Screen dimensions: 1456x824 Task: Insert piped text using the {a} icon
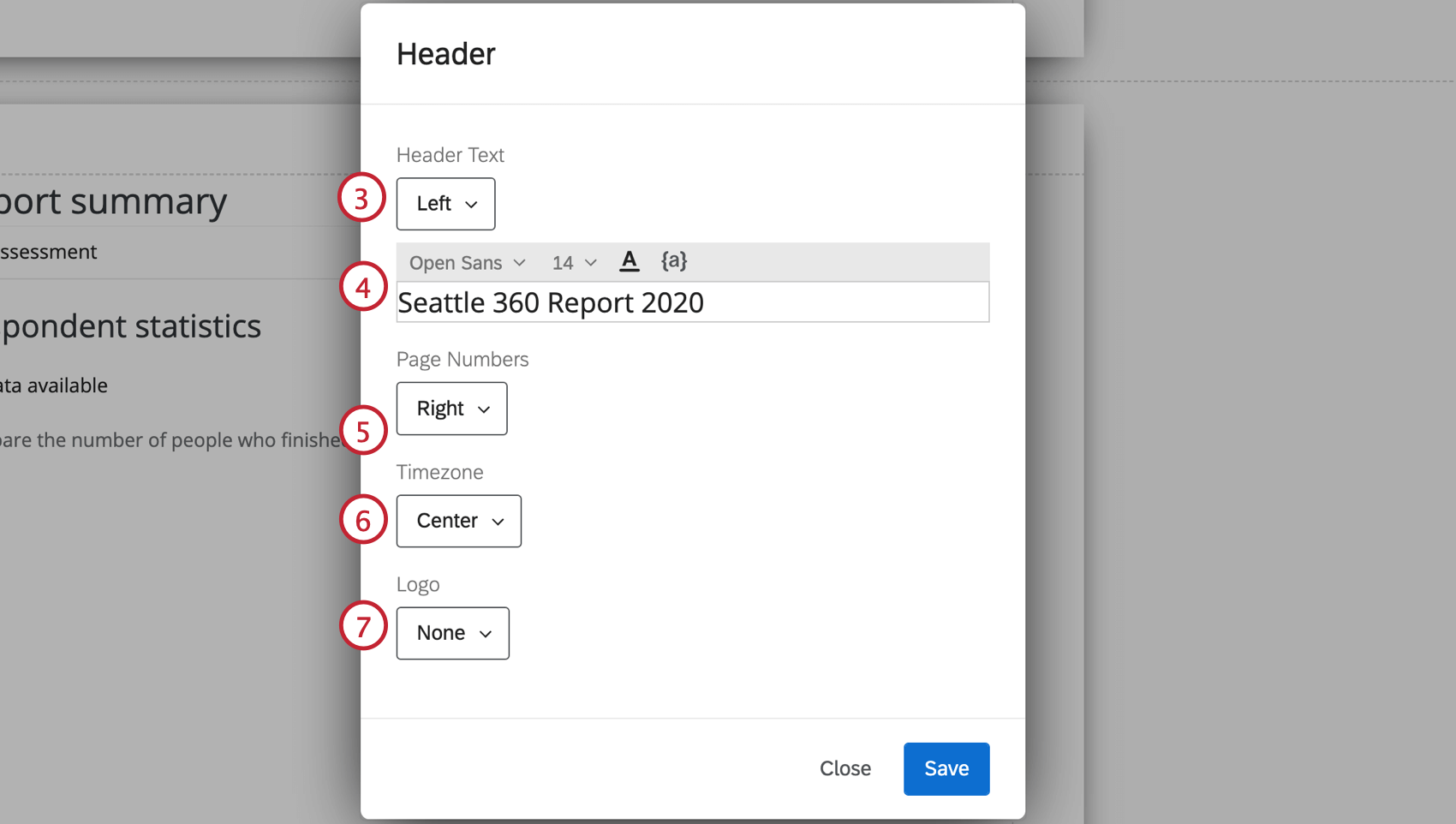coord(674,261)
